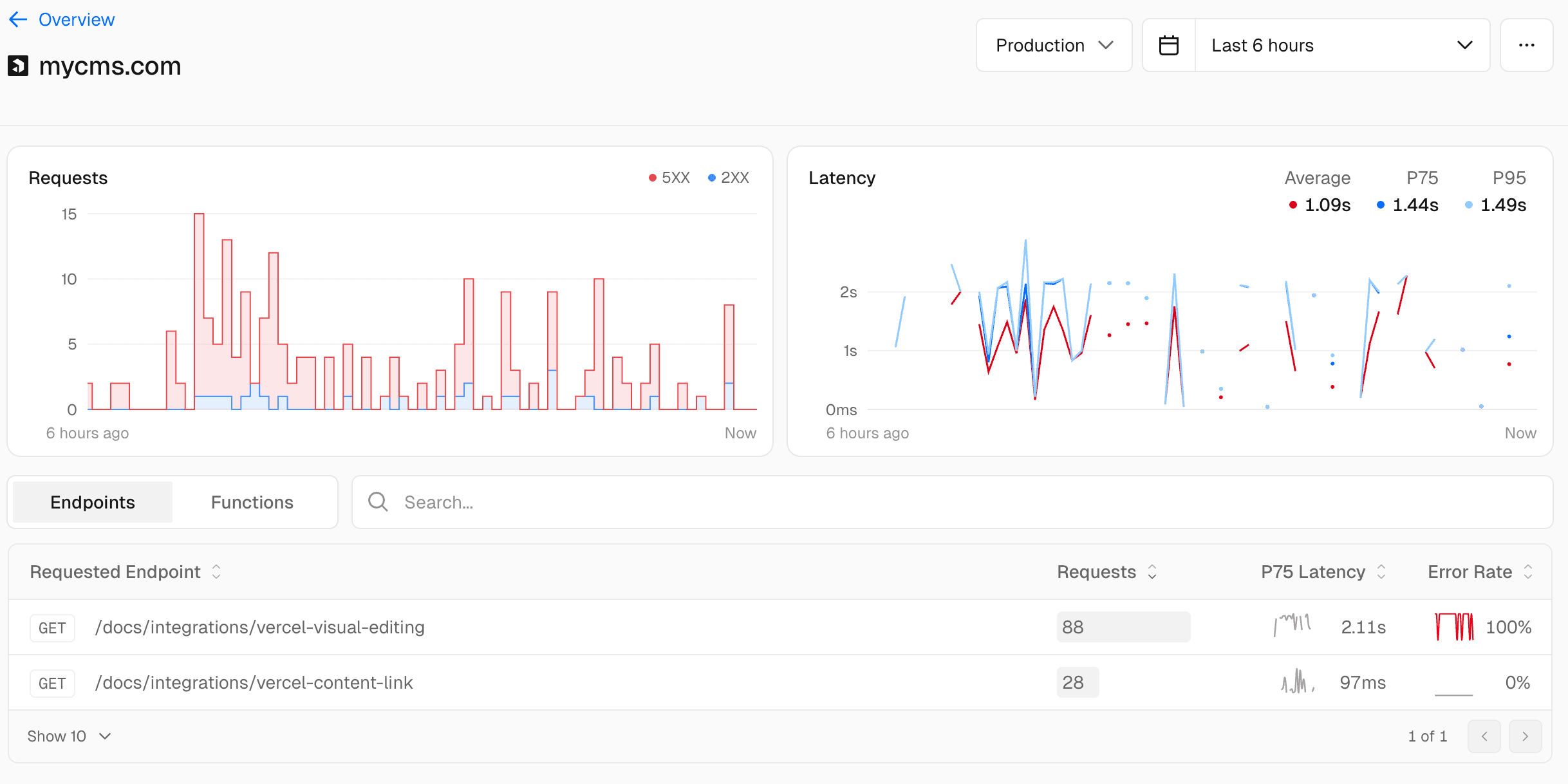Open the three-dots more options menu
The image size is (1568, 784).
coord(1526,46)
